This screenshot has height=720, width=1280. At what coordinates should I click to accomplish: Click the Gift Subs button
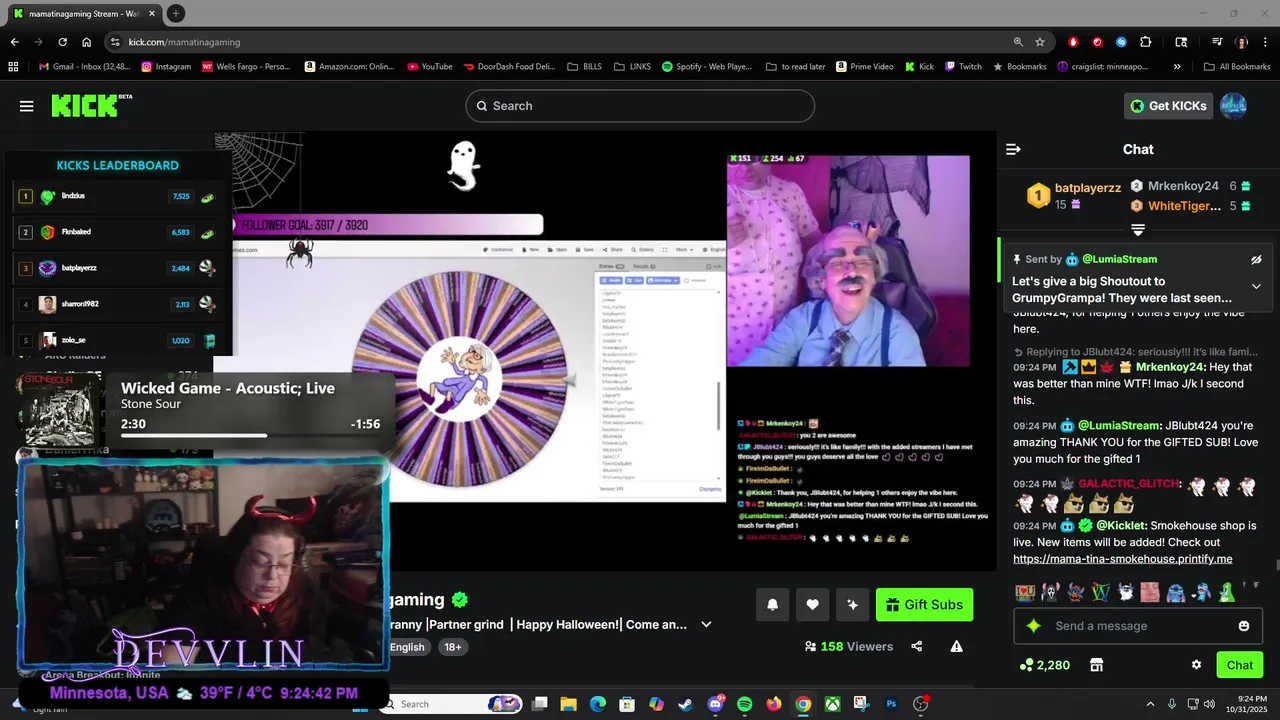(x=924, y=604)
